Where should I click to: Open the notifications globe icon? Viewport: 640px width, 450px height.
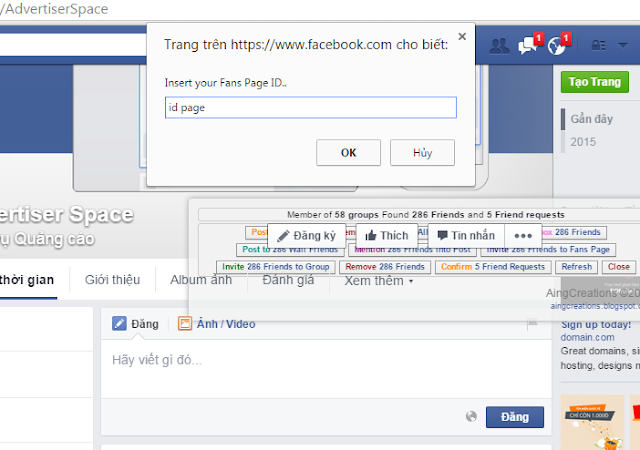pos(558,45)
